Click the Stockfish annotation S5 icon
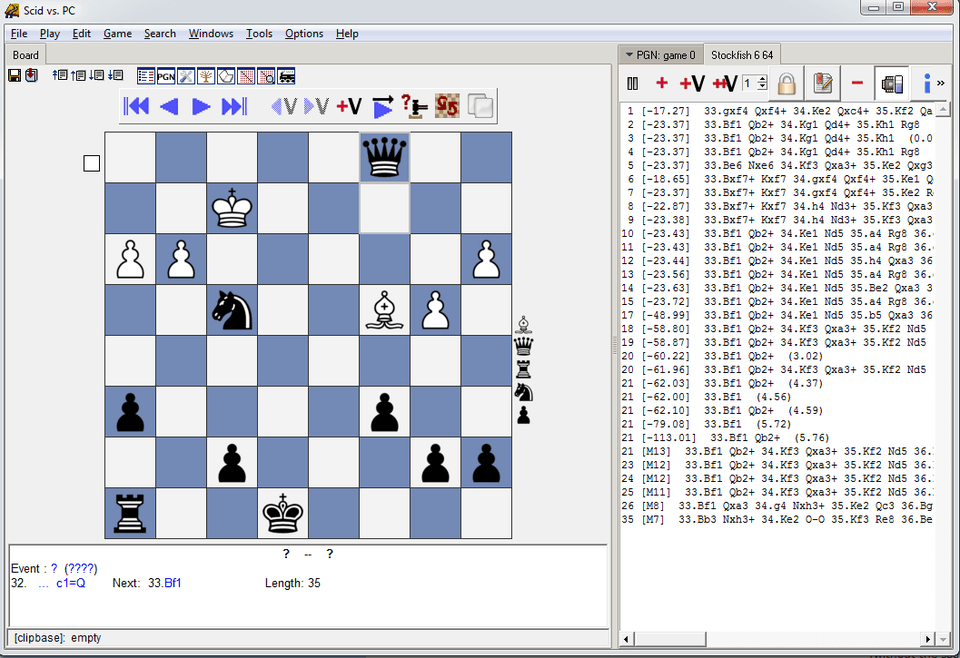The width and height of the screenshot is (960, 658). tap(448, 105)
